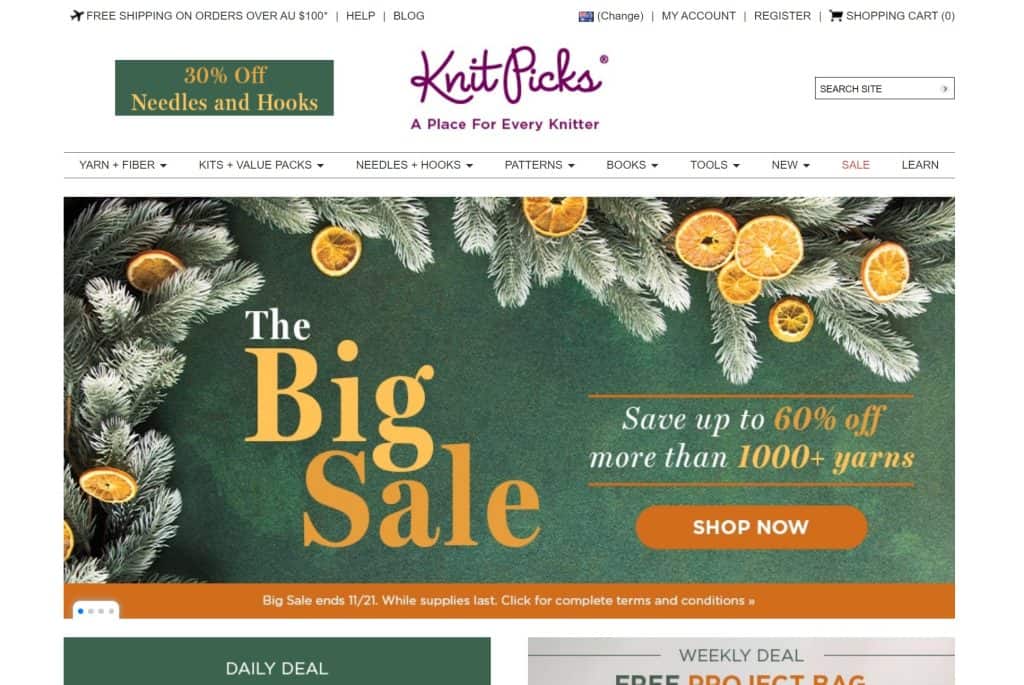Open Big Sale terms and conditions link
Image resolution: width=1024 pixels, height=685 pixels.
tap(509, 600)
